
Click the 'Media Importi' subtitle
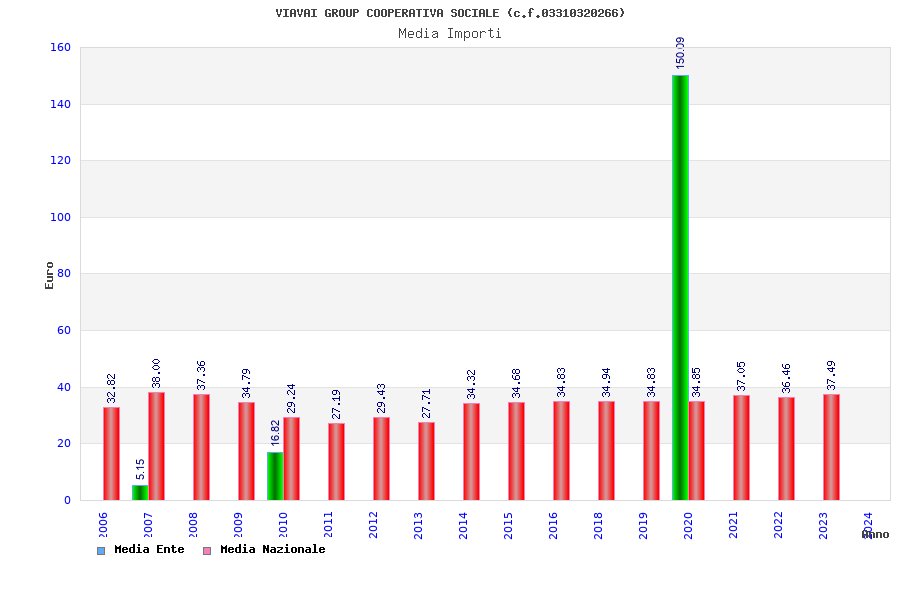[450, 33]
